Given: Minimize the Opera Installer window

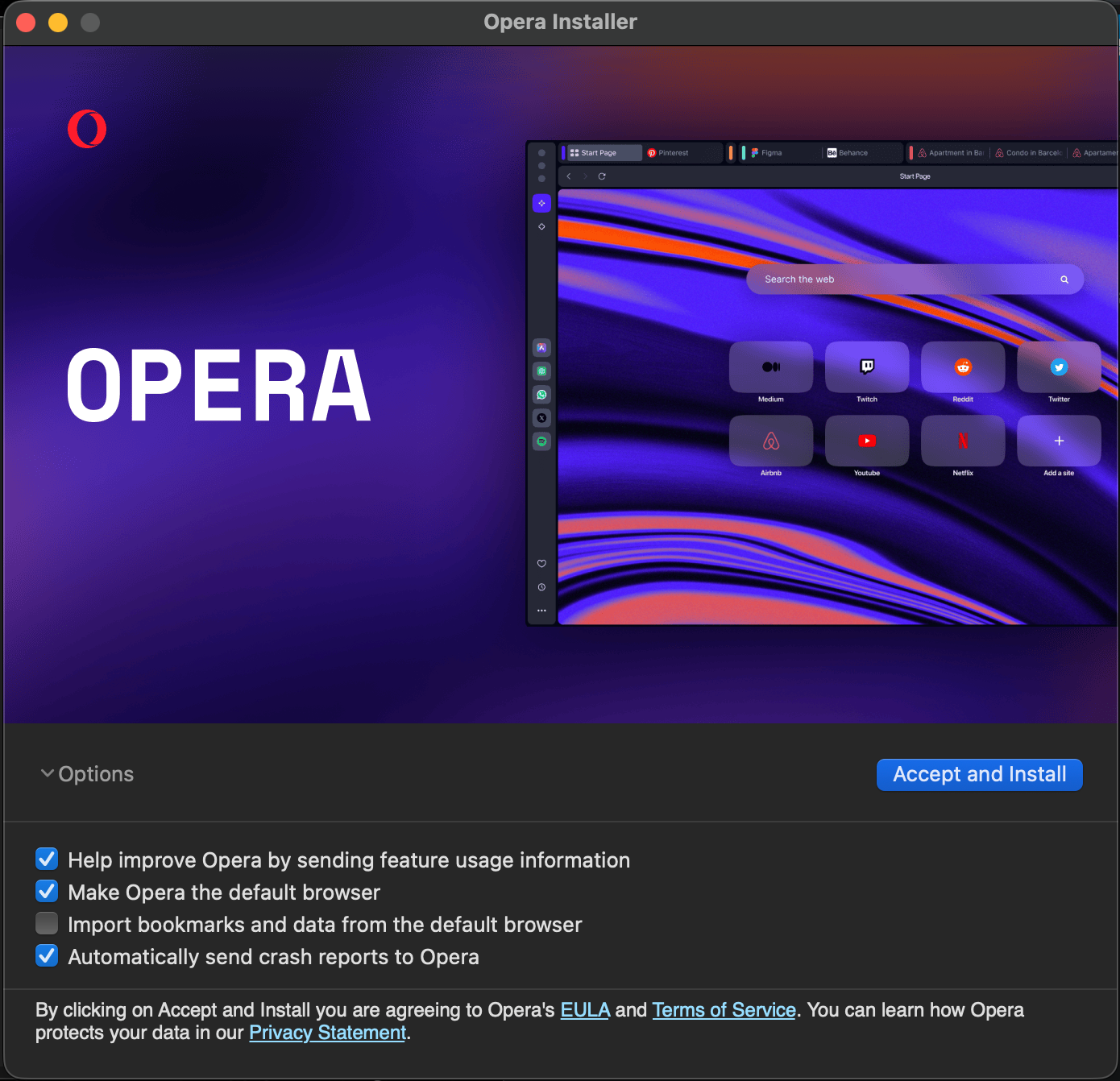Looking at the screenshot, I should pyautogui.click(x=58, y=23).
